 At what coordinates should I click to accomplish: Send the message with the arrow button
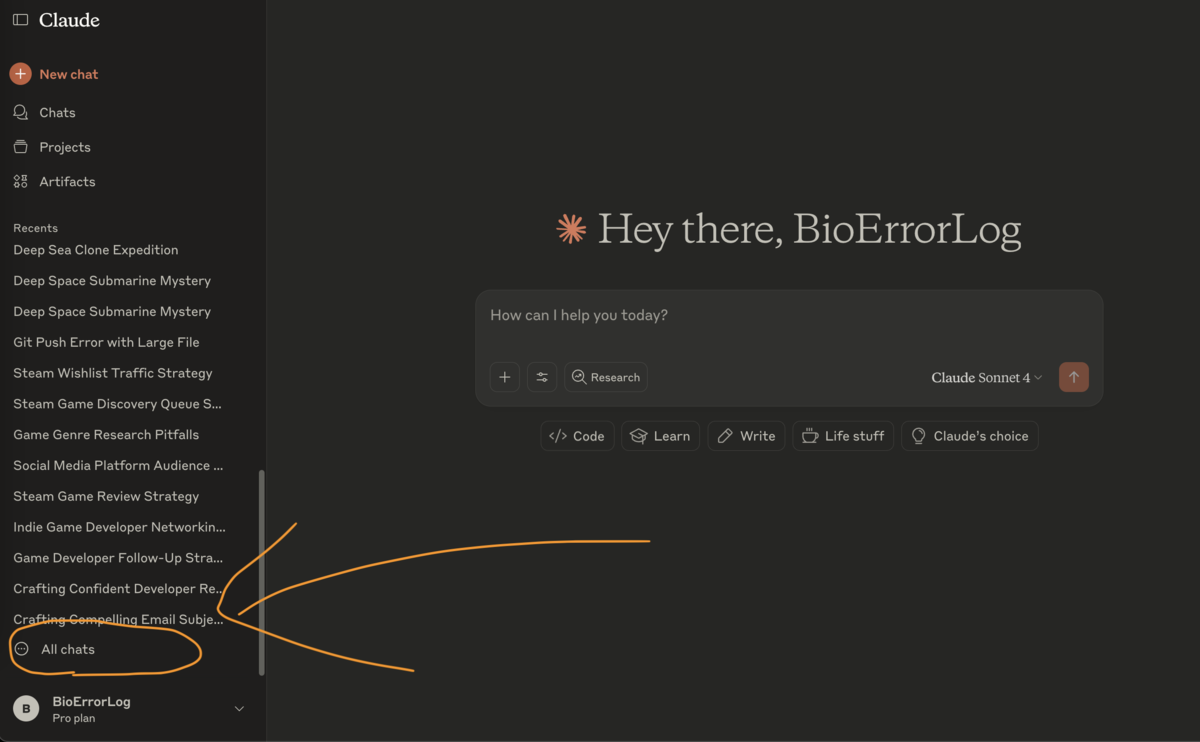click(x=1074, y=377)
